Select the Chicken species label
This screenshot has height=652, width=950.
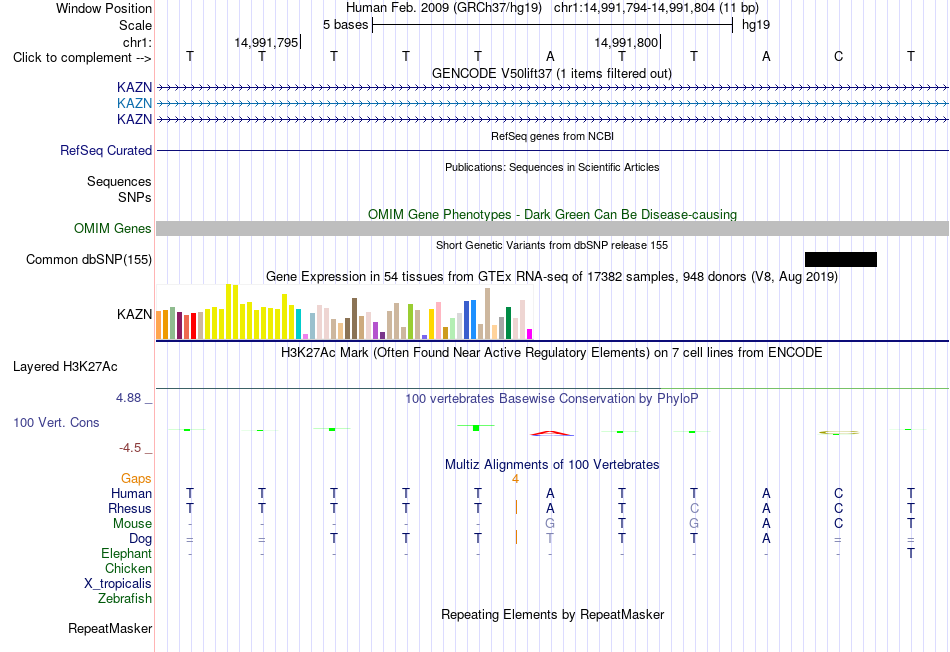pyautogui.click(x=128, y=568)
